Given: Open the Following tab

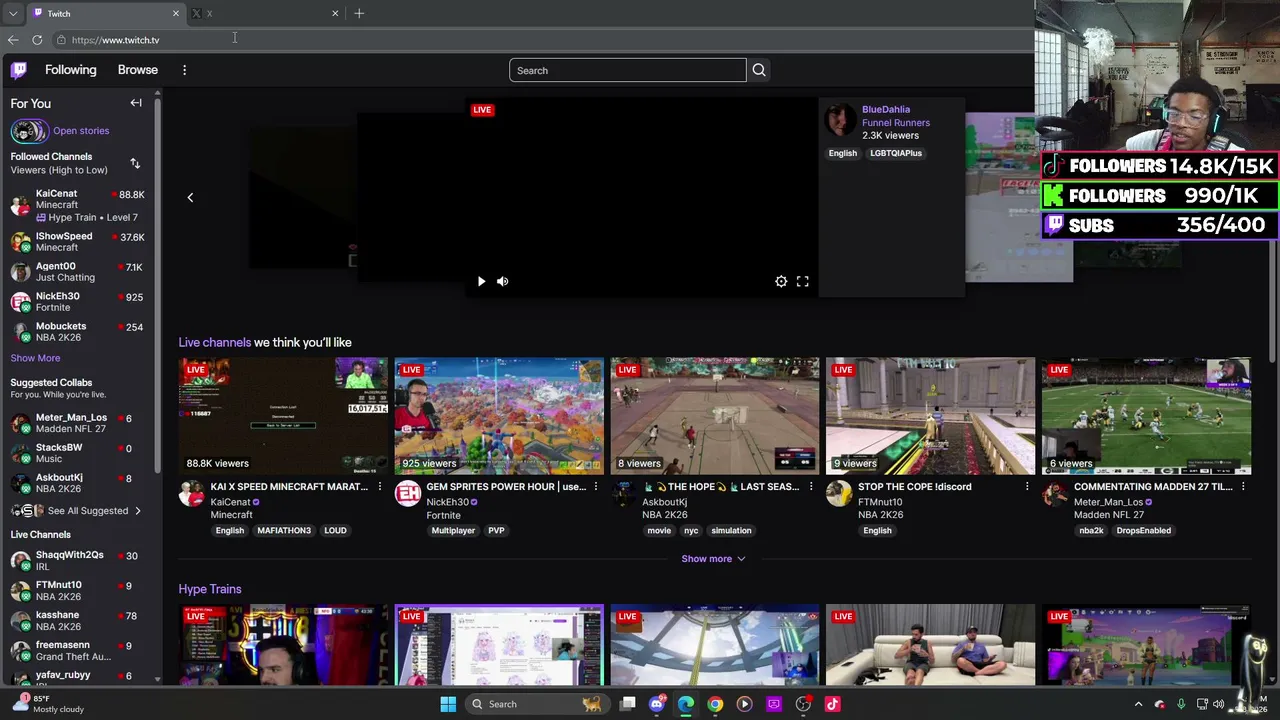Looking at the screenshot, I should [70, 70].
